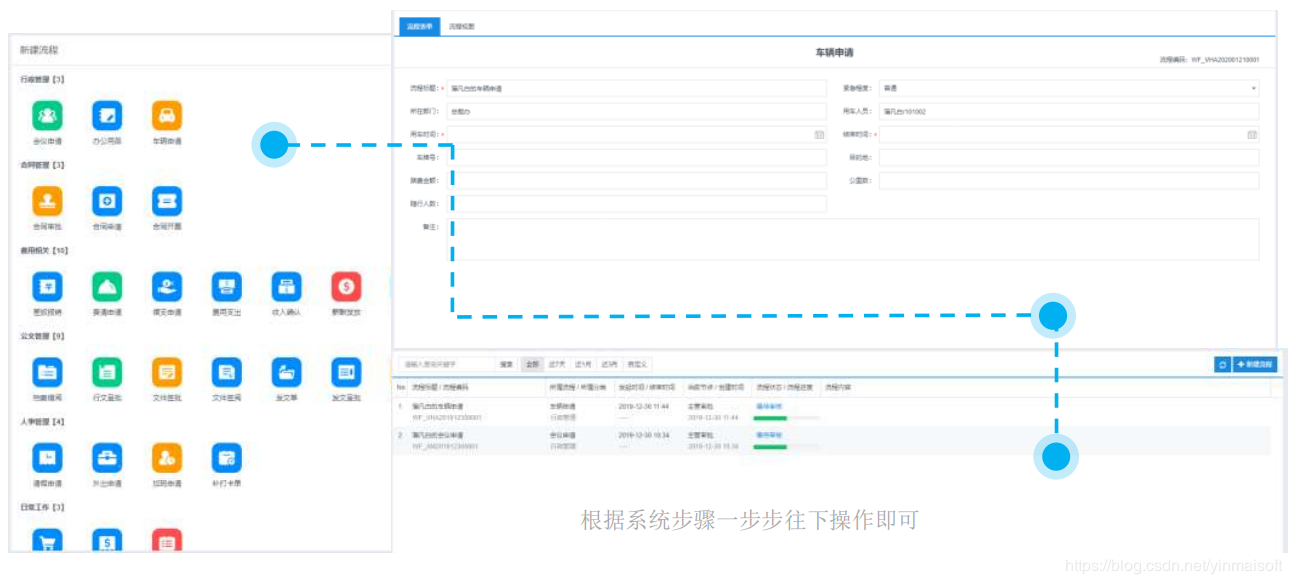Click the 行文呈批 green document icon
The width and height of the screenshot is (1292, 584).
(x=107, y=373)
